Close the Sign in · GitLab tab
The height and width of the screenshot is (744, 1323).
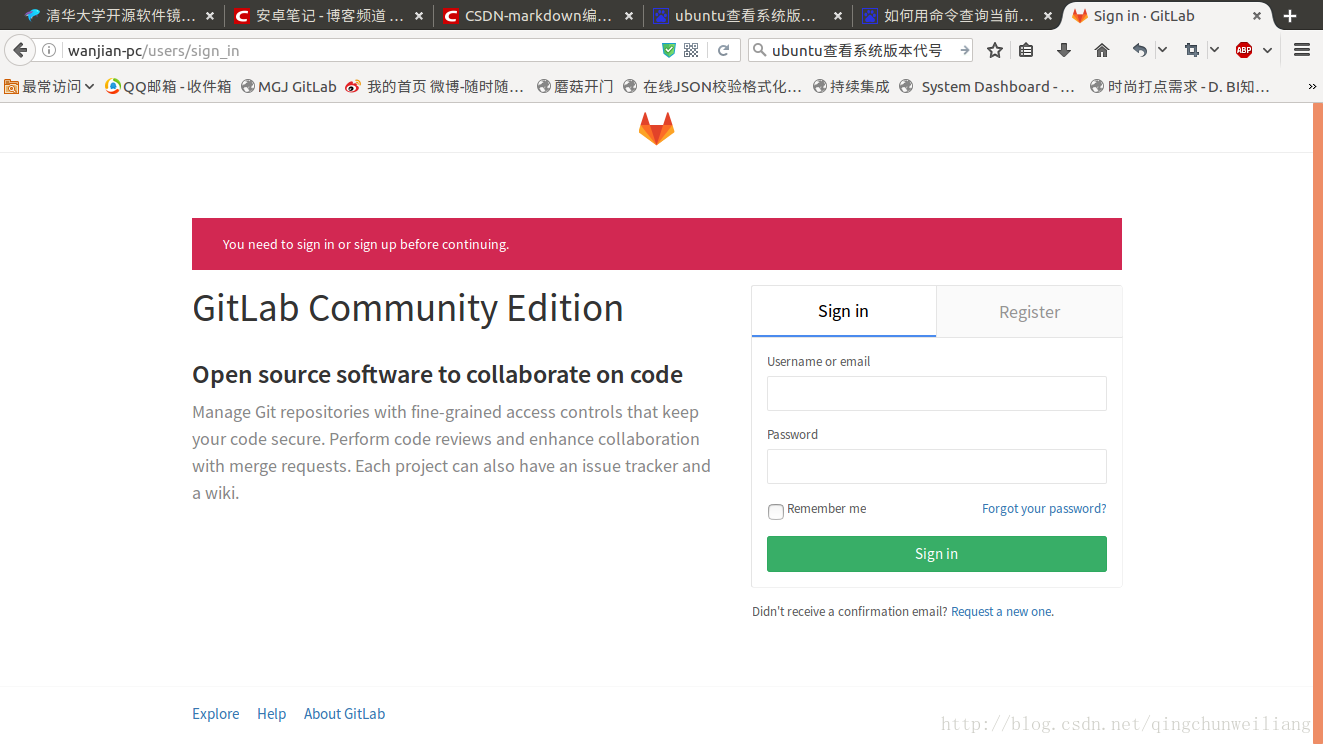pos(1257,16)
